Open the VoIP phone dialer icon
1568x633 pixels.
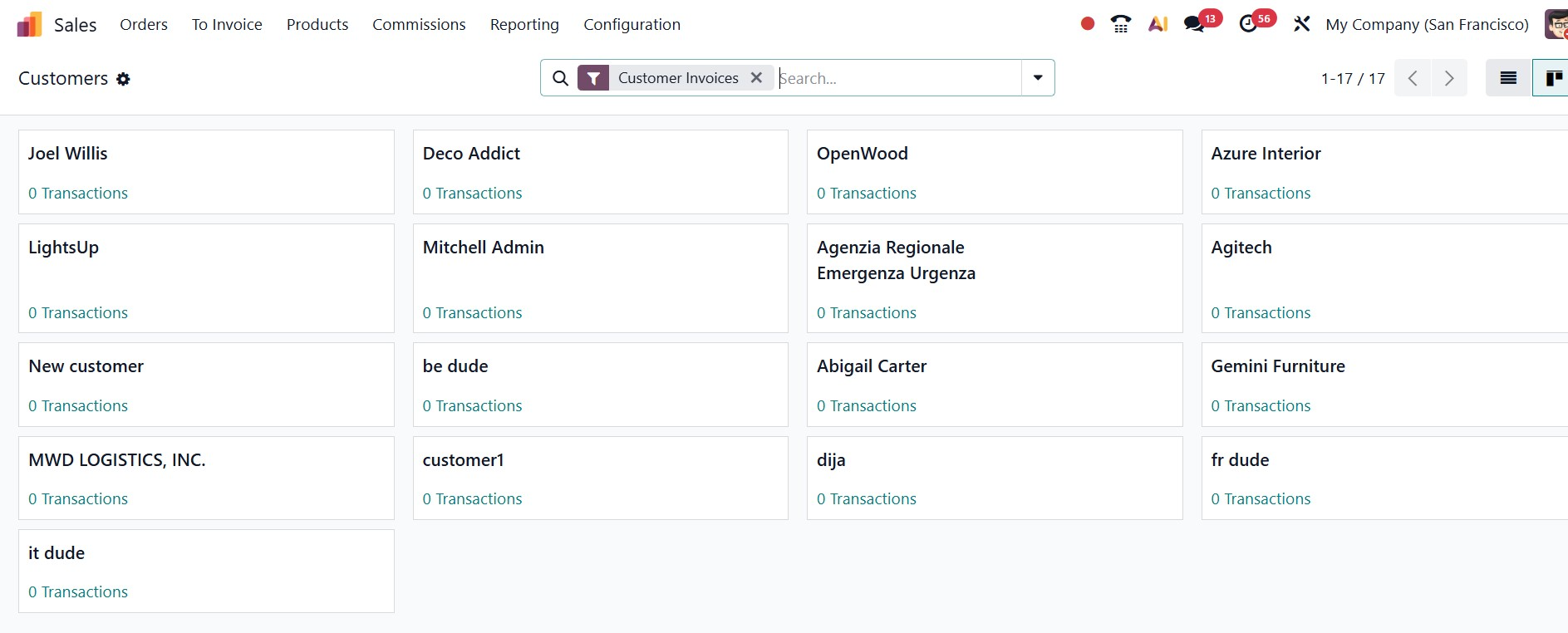click(1121, 24)
